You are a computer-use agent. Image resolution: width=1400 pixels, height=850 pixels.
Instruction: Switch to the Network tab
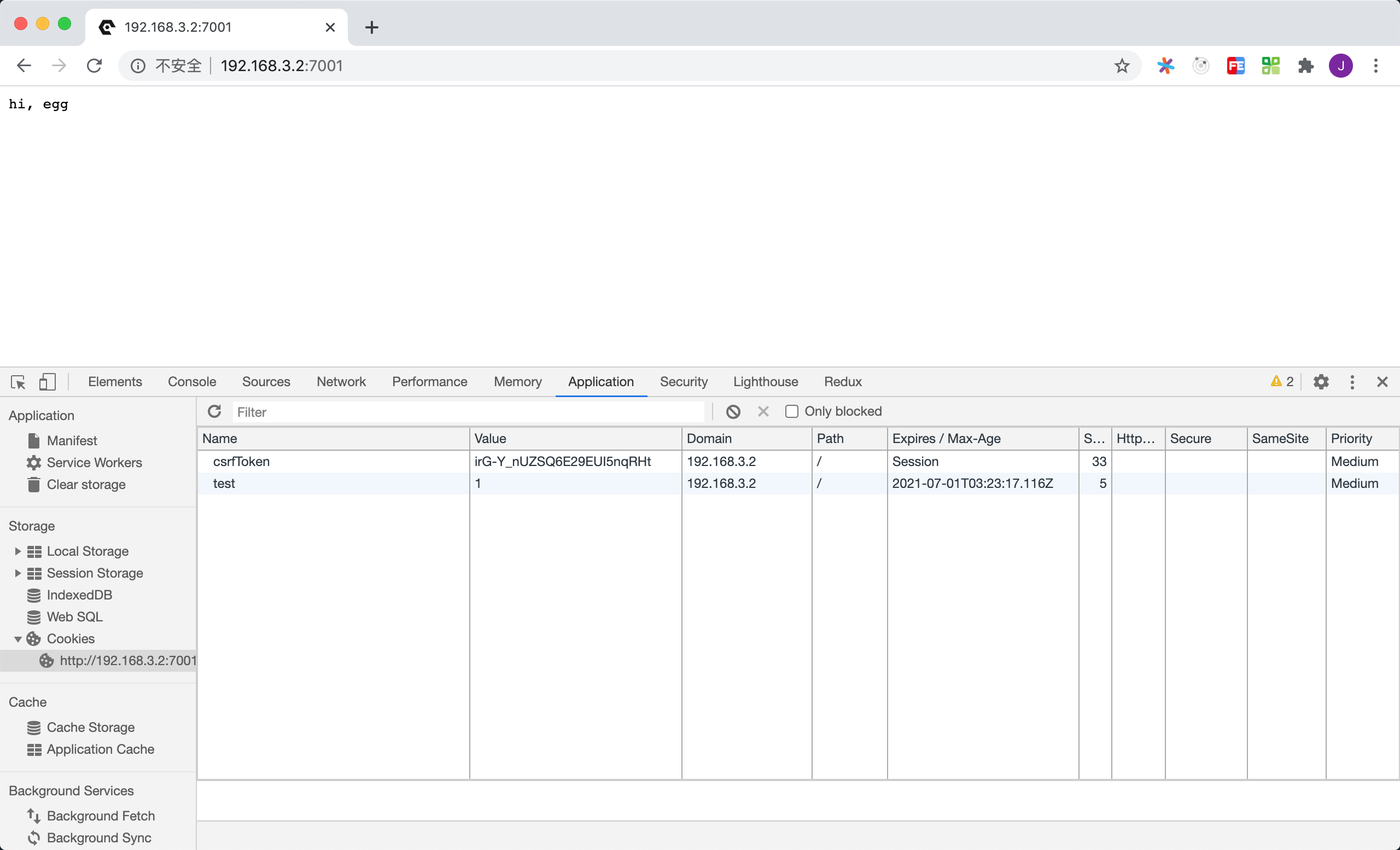click(341, 382)
